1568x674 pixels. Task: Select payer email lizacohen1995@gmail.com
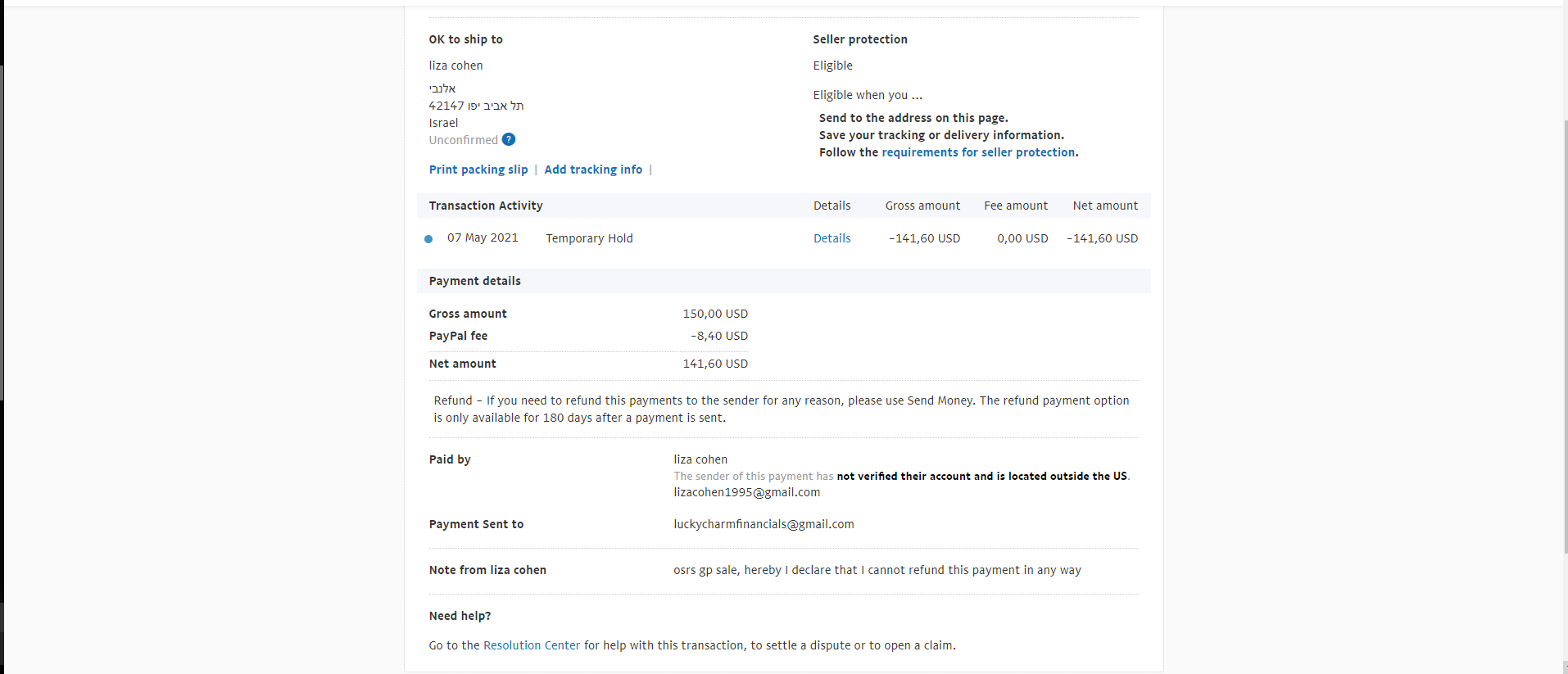(x=747, y=492)
